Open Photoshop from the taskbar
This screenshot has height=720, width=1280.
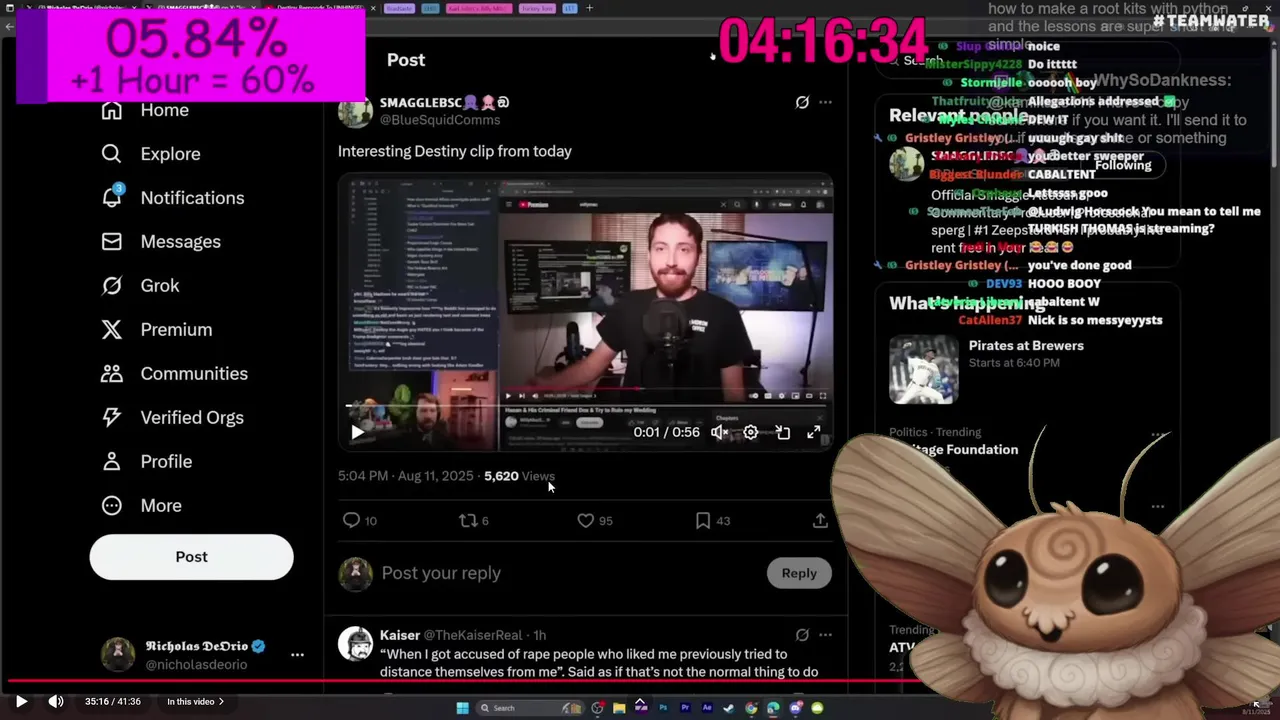(663, 708)
